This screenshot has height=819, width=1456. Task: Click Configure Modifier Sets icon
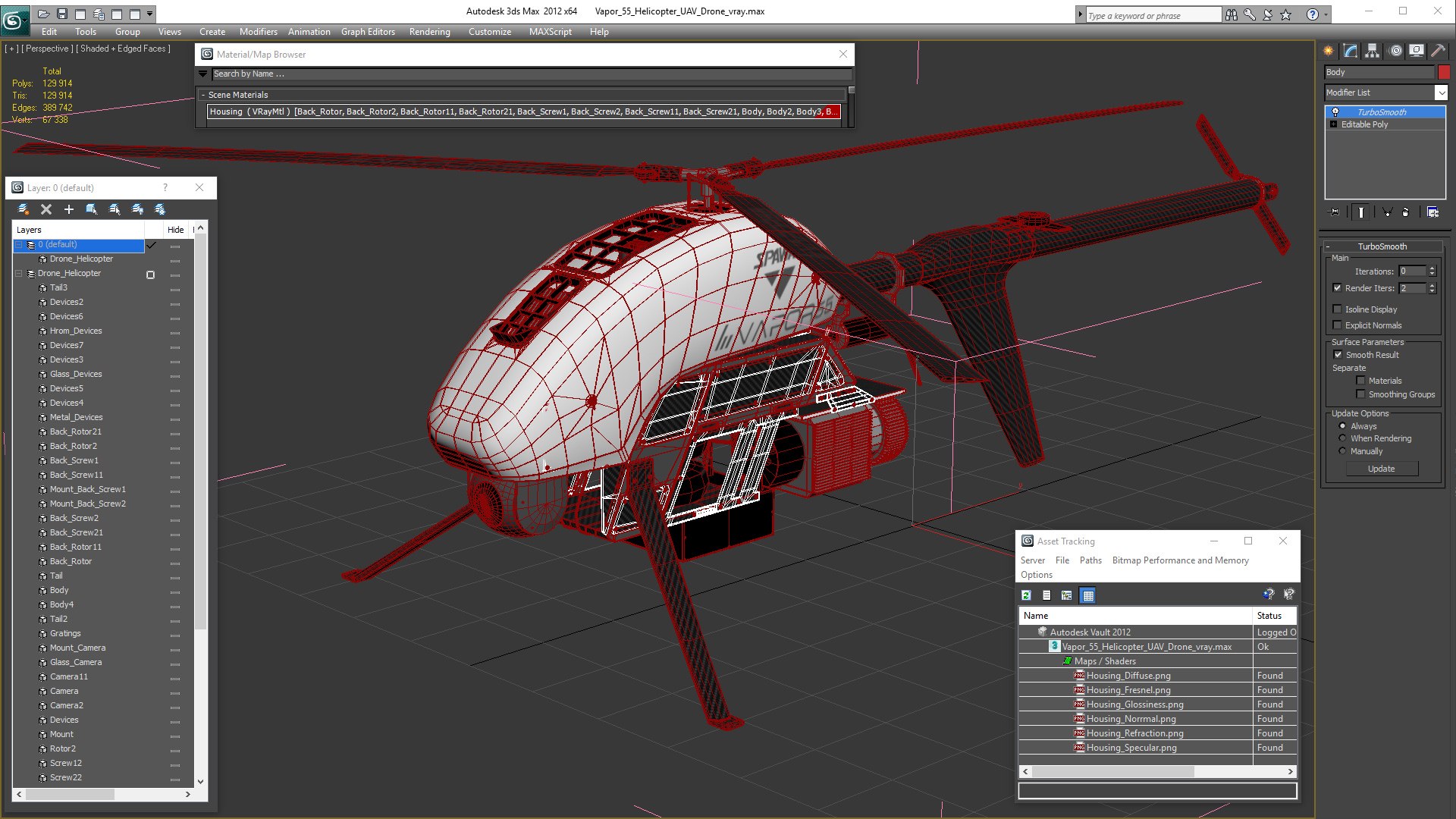point(1432,212)
